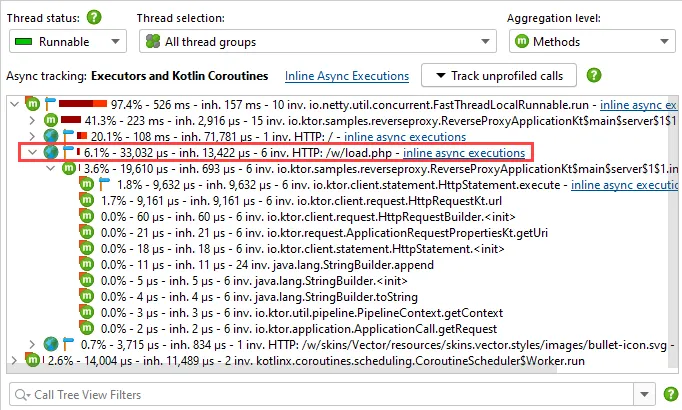Expand the CoroutineScheduler$Worker.run node
Viewport: 682px width, 410px height.
[14, 360]
